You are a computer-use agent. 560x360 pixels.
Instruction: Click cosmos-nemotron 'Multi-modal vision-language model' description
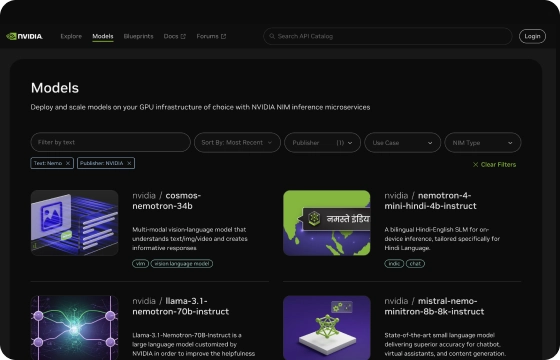(x=190, y=239)
